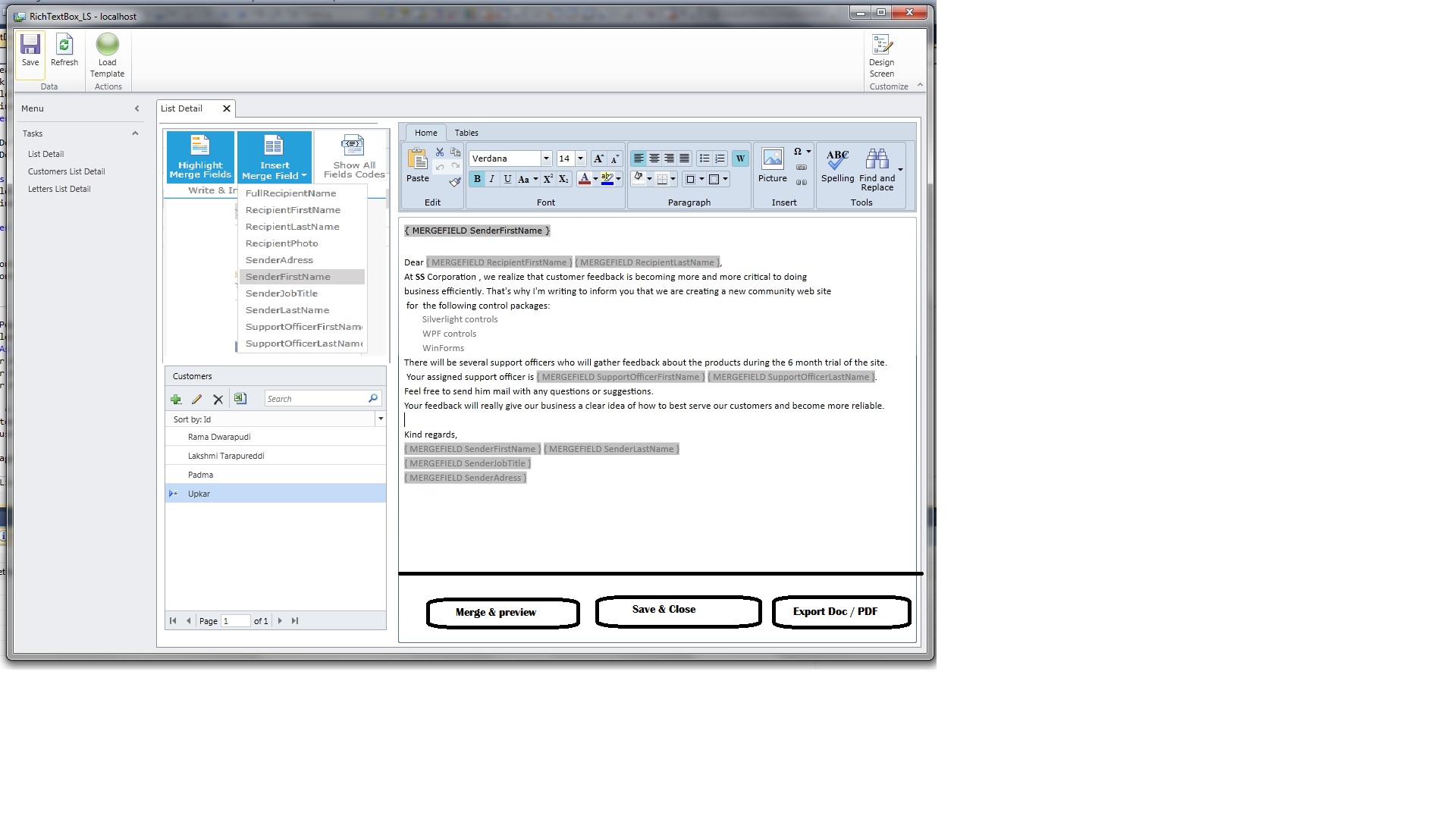
Task: Click the font color swatch button
Action: pos(584,179)
